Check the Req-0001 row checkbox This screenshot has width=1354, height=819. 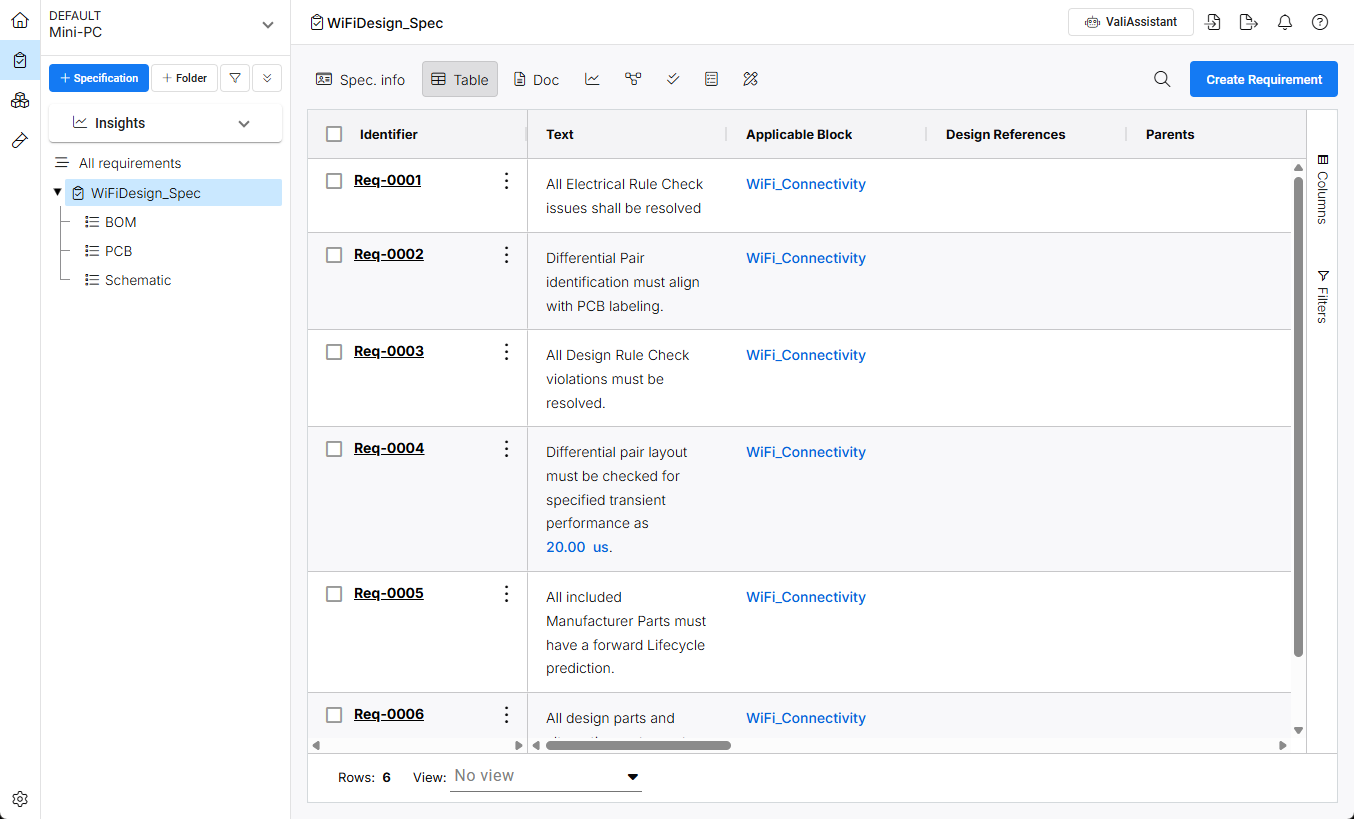pos(334,181)
